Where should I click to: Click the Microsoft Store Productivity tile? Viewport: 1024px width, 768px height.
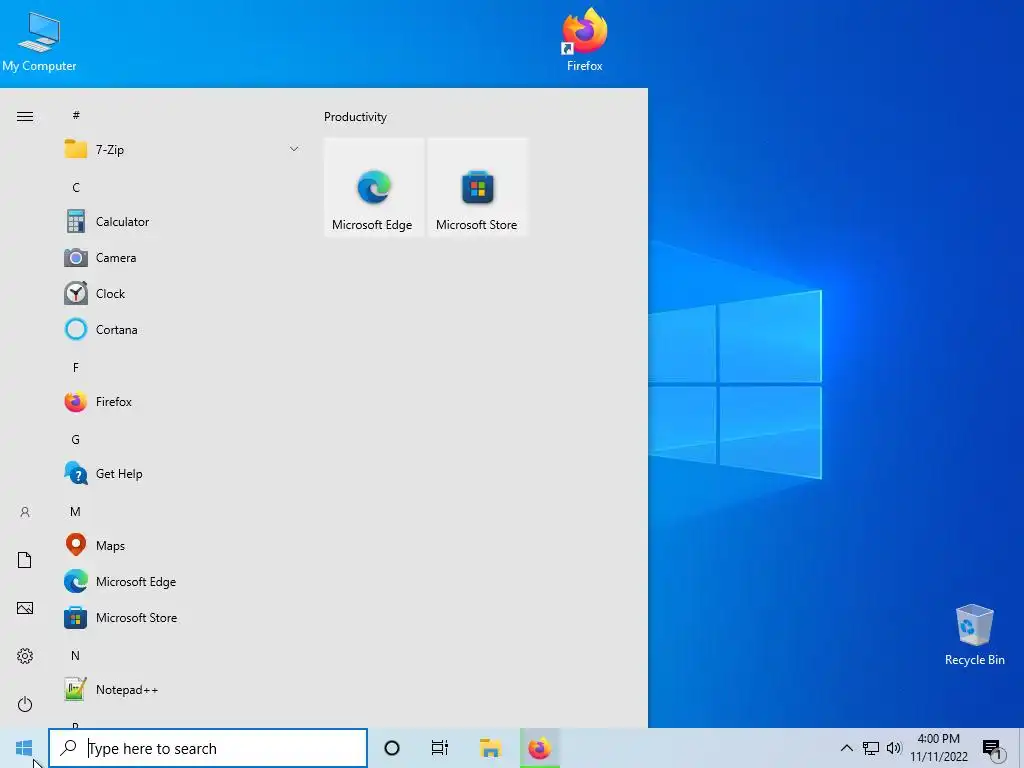[x=477, y=187]
